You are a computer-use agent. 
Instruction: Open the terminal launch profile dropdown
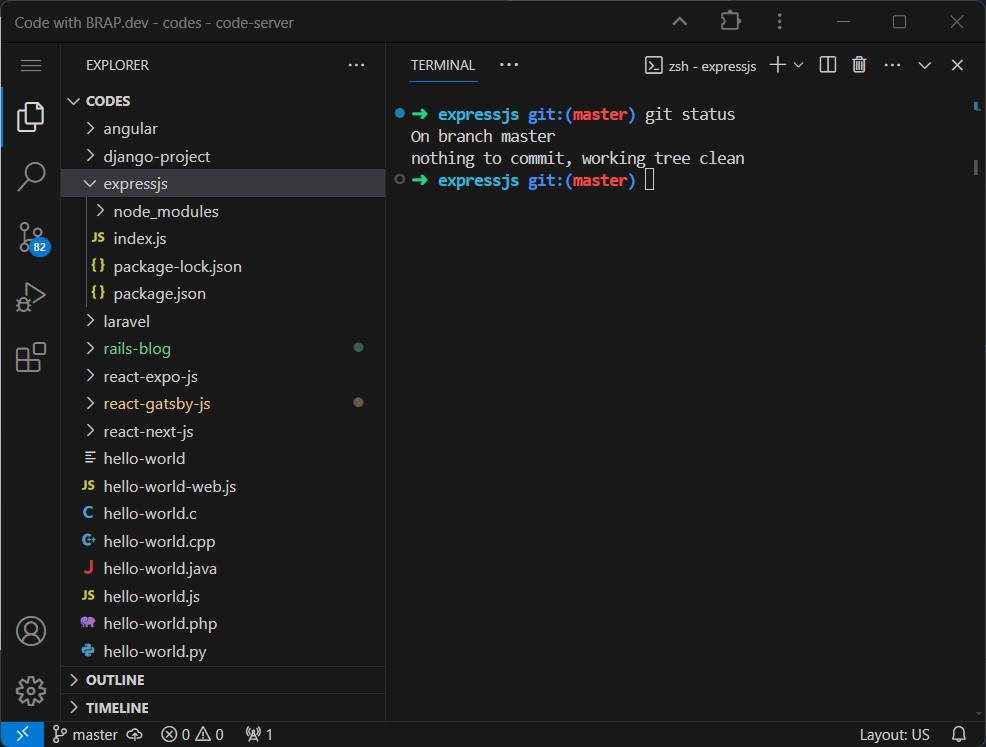click(797, 64)
